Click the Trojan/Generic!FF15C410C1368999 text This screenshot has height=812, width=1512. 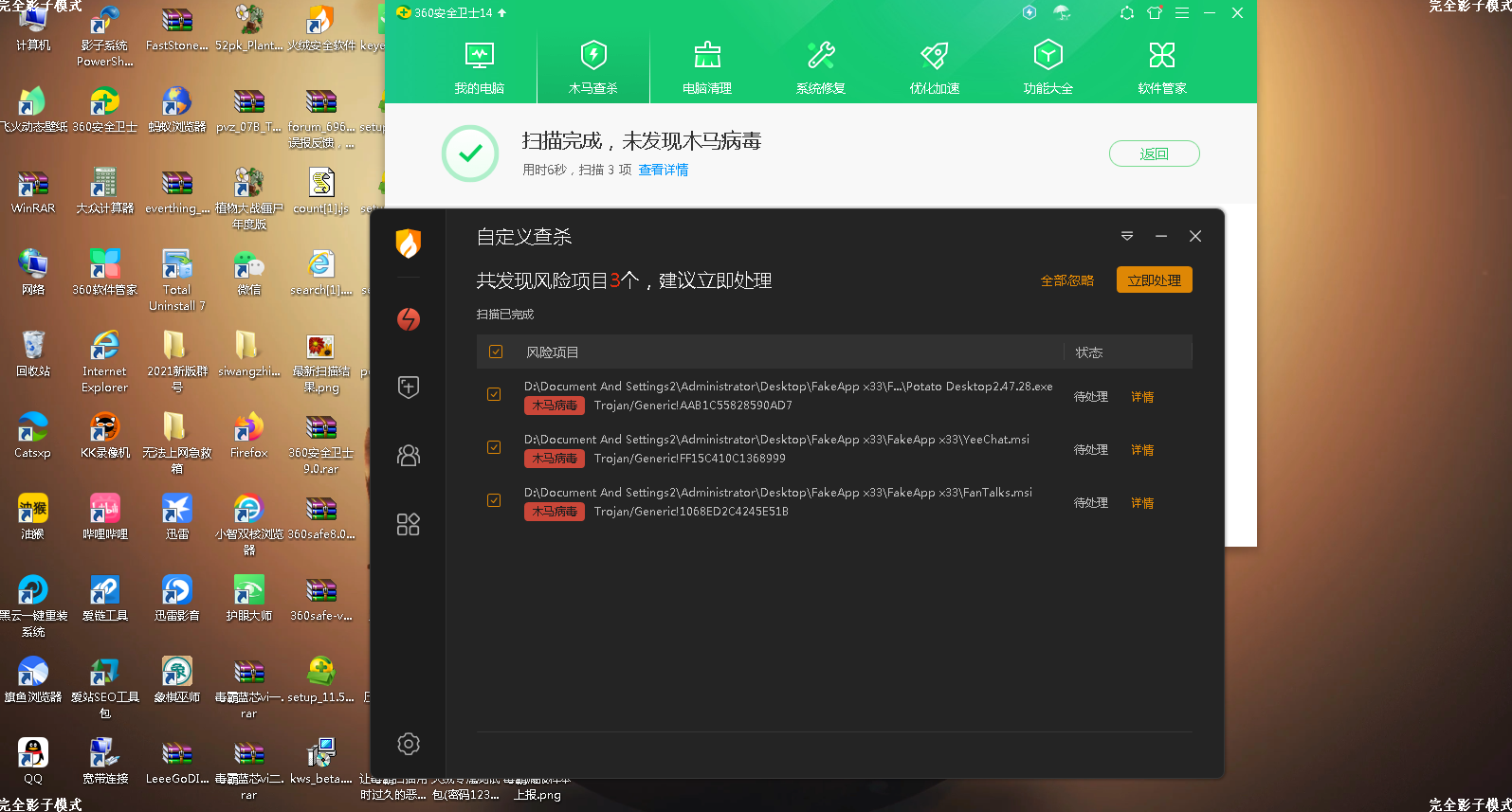[x=690, y=459]
